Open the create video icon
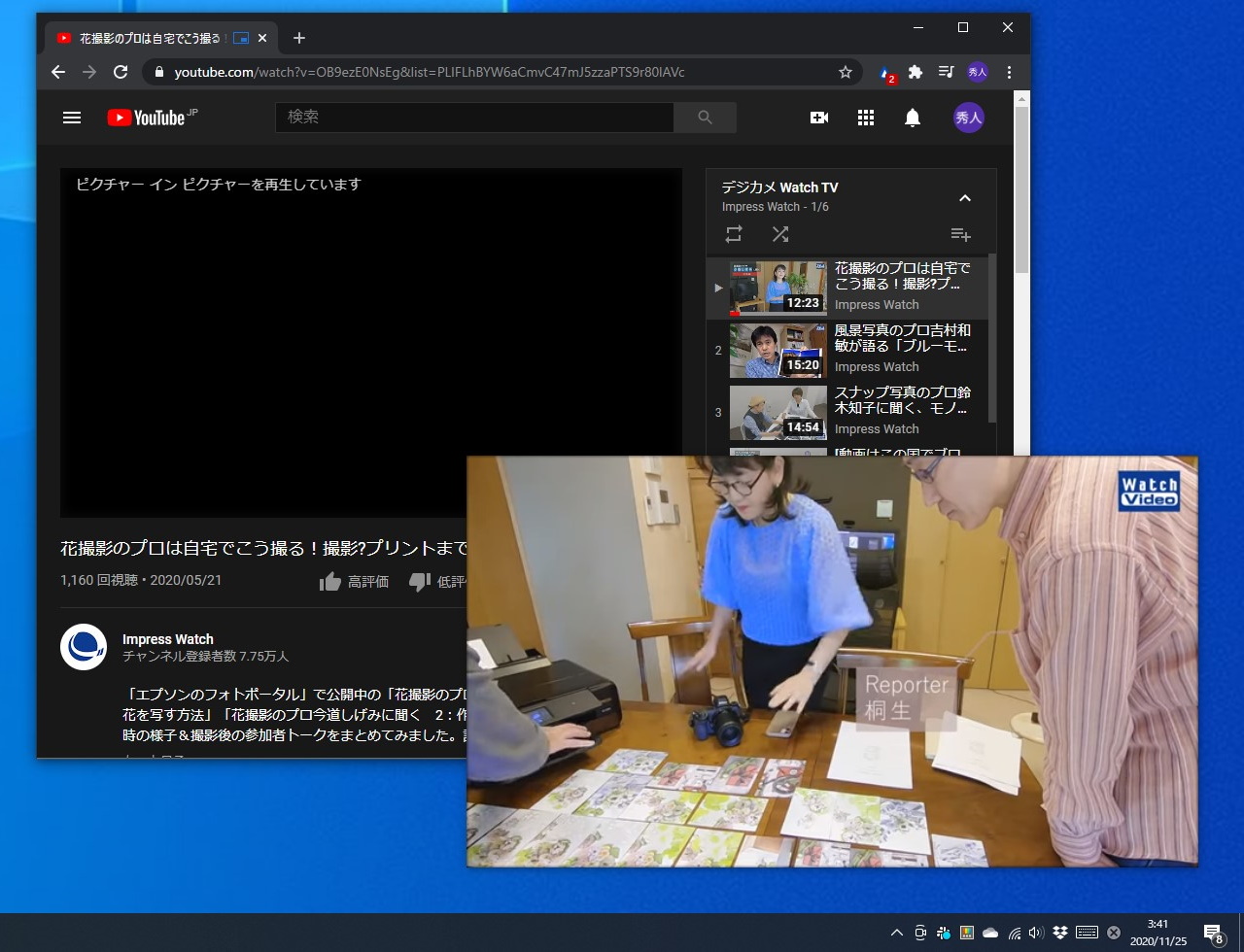Viewport: 1244px width, 952px height. [x=818, y=118]
